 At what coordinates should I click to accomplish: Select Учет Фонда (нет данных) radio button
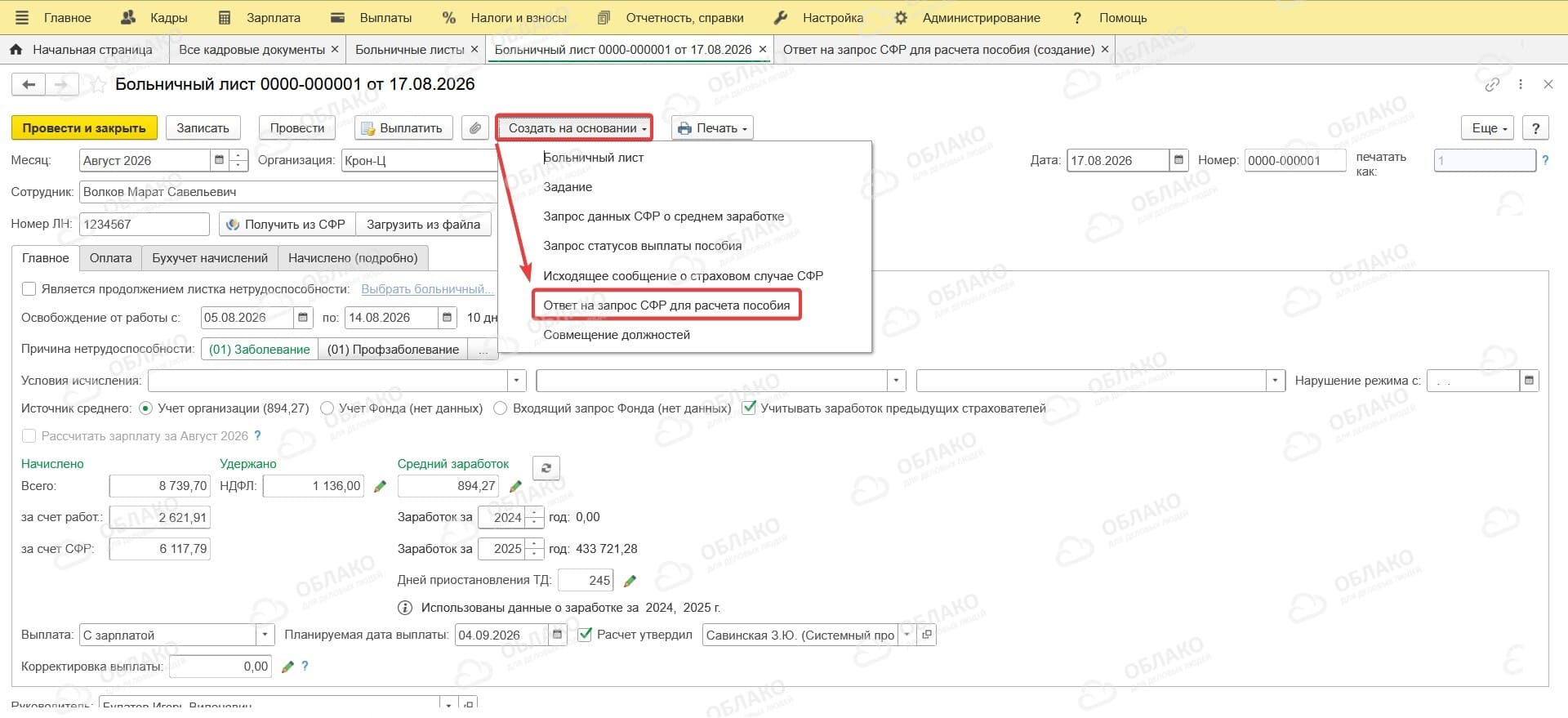(x=327, y=408)
